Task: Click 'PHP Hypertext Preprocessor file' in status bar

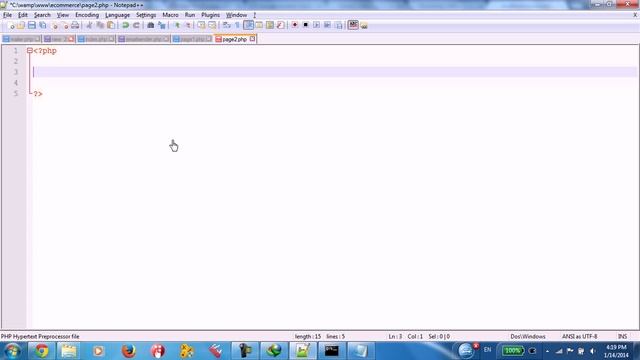Action: pyautogui.click(x=40, y=337)
